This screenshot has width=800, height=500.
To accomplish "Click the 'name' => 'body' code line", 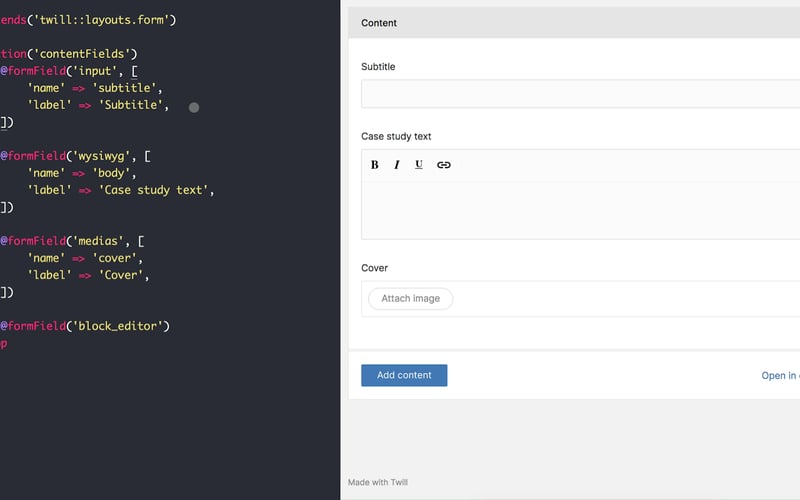I will [82, 173].
